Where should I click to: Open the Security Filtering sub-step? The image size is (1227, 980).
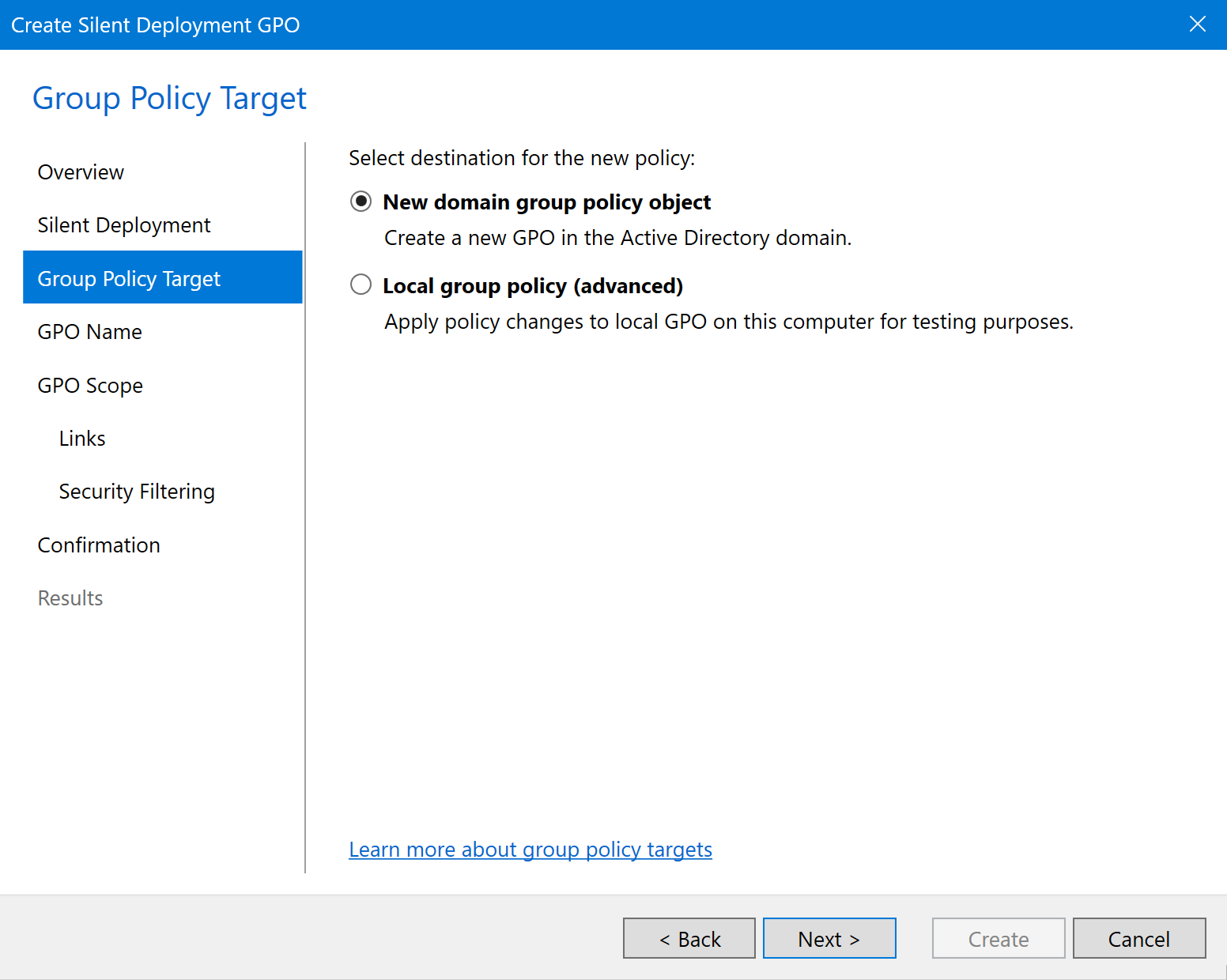point(137,492)
